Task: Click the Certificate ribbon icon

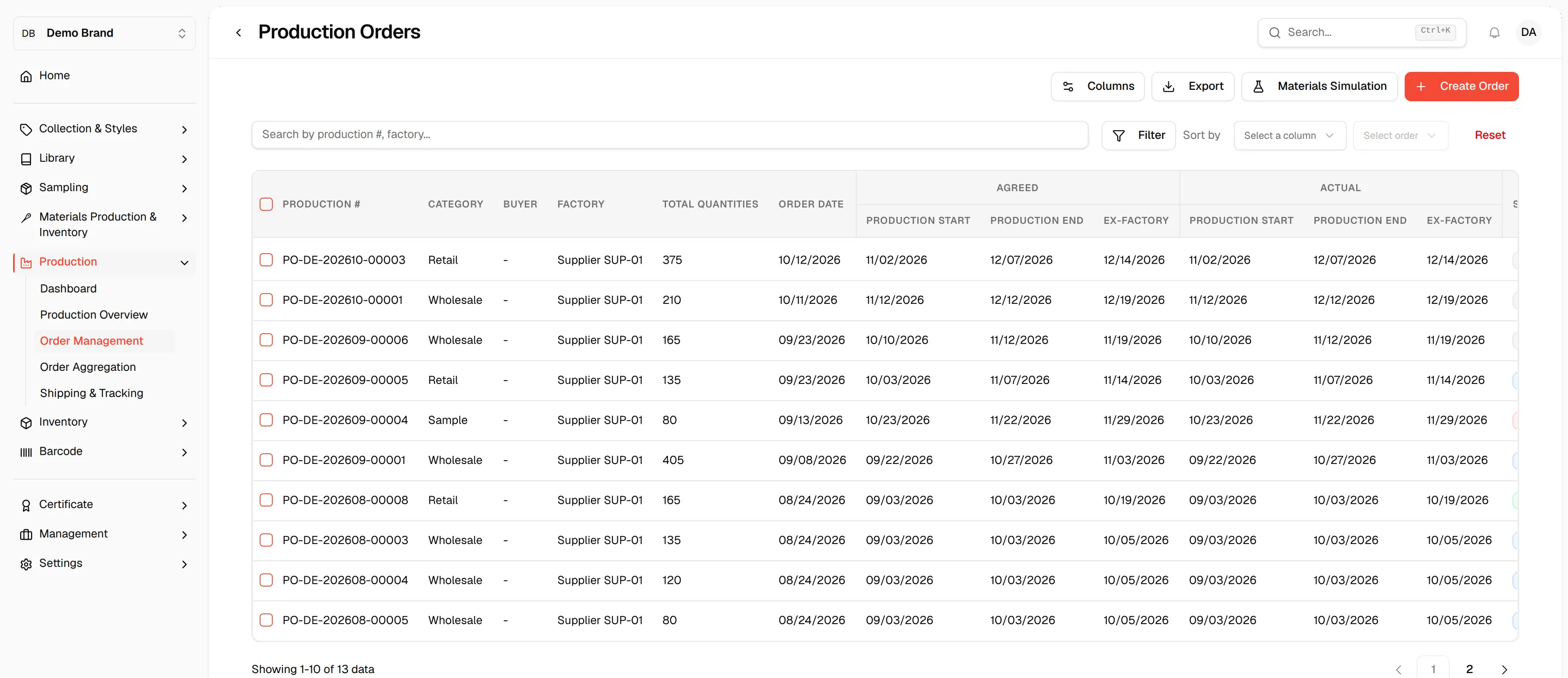Action: click(26, 505)
